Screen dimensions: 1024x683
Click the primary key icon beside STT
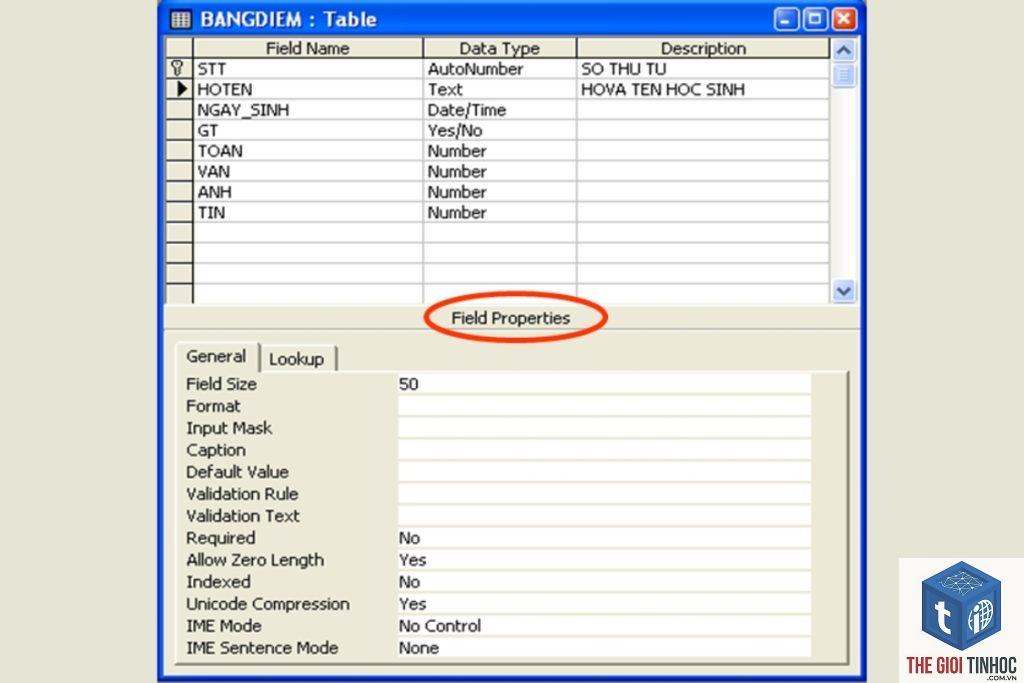point(178,68)
